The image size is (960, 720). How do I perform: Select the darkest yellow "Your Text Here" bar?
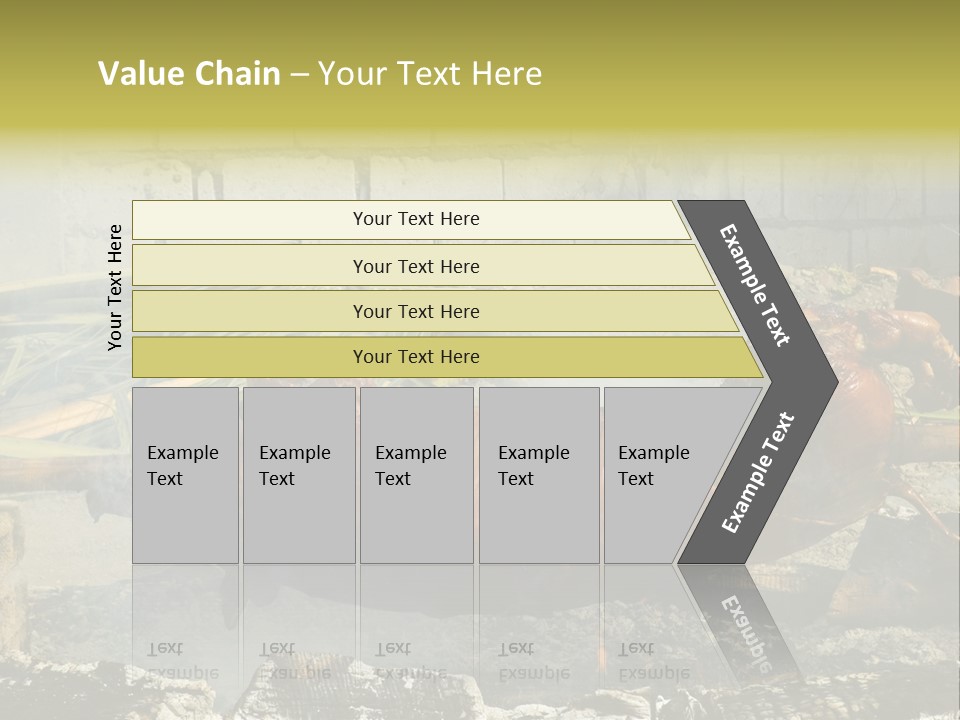(416, 357)
